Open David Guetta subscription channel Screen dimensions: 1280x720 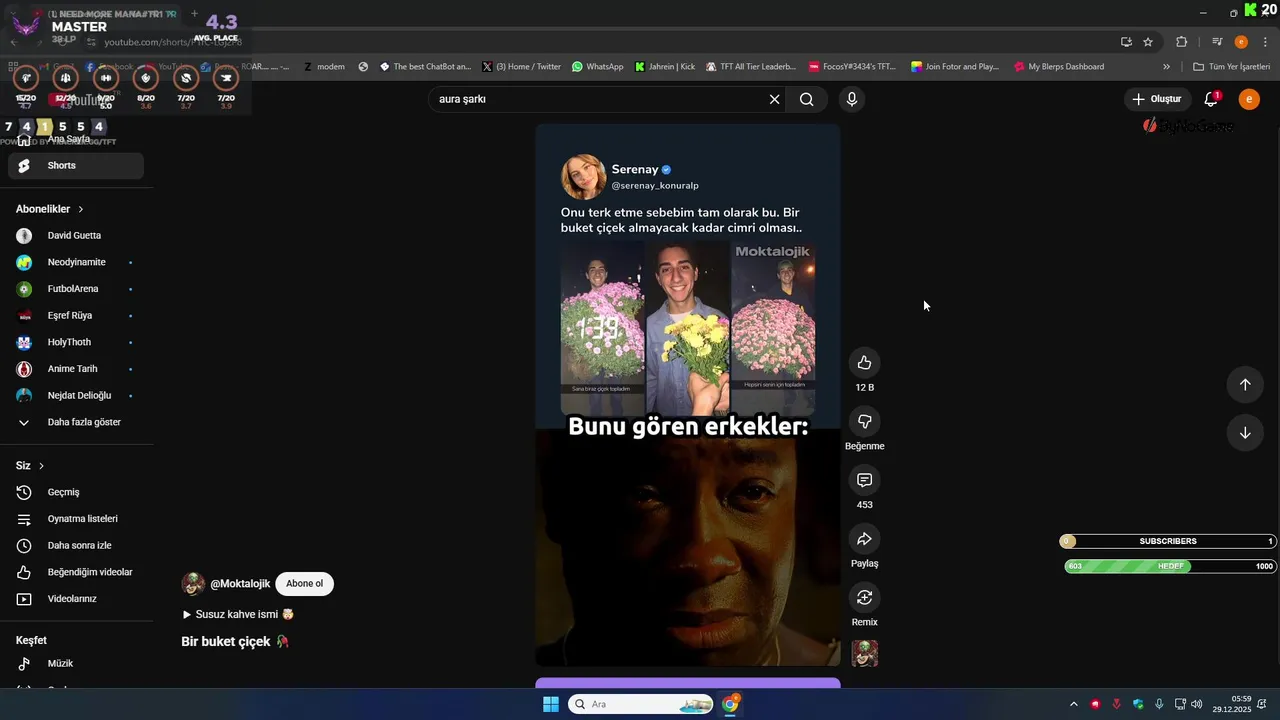pos(76,236)
